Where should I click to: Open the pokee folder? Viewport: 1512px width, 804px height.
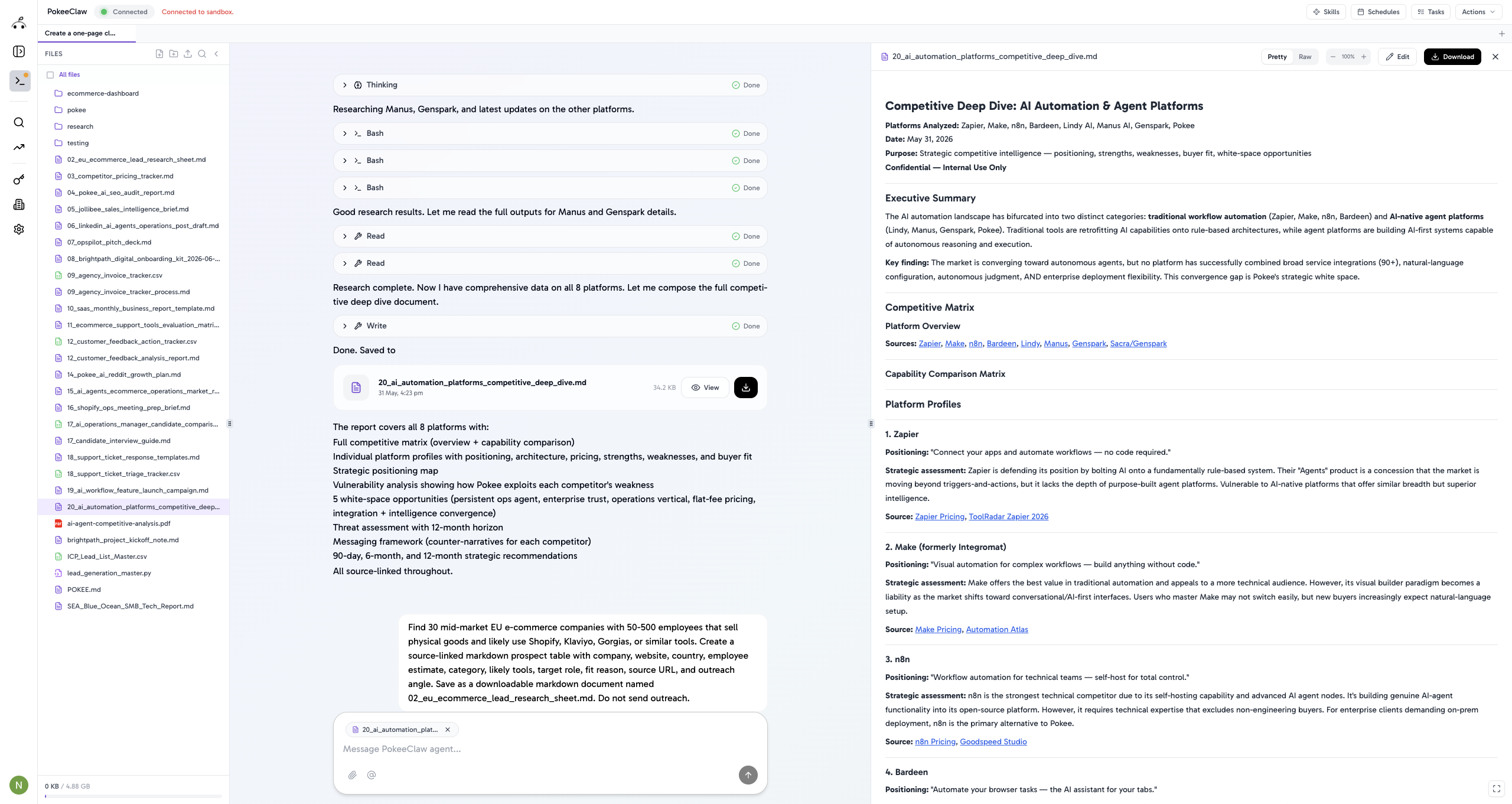(133, 110)
